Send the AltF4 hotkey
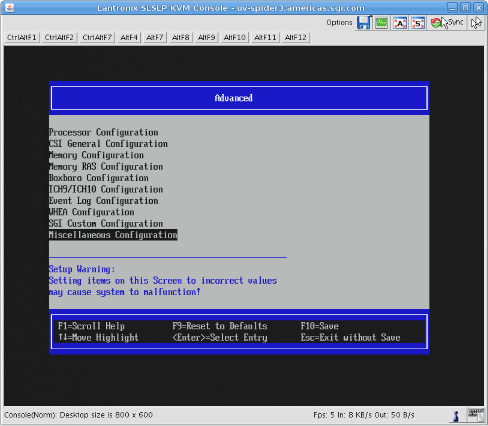Viewport: 488px width, 426px height. point(129,37)
